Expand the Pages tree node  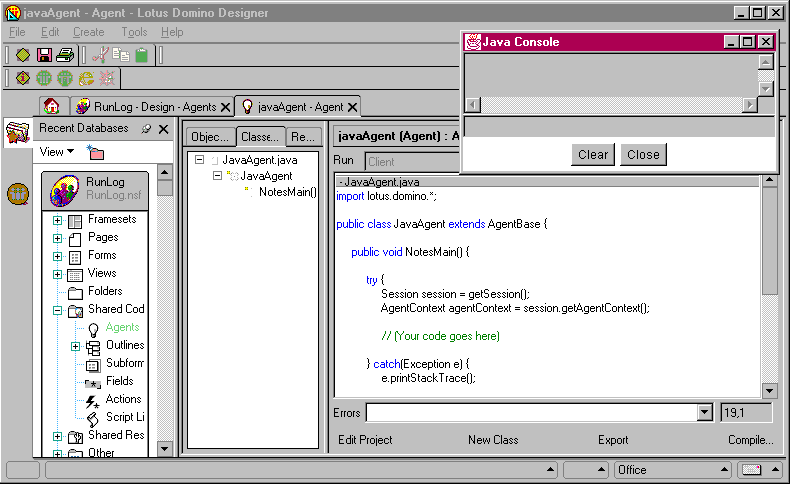coord(57,238)
